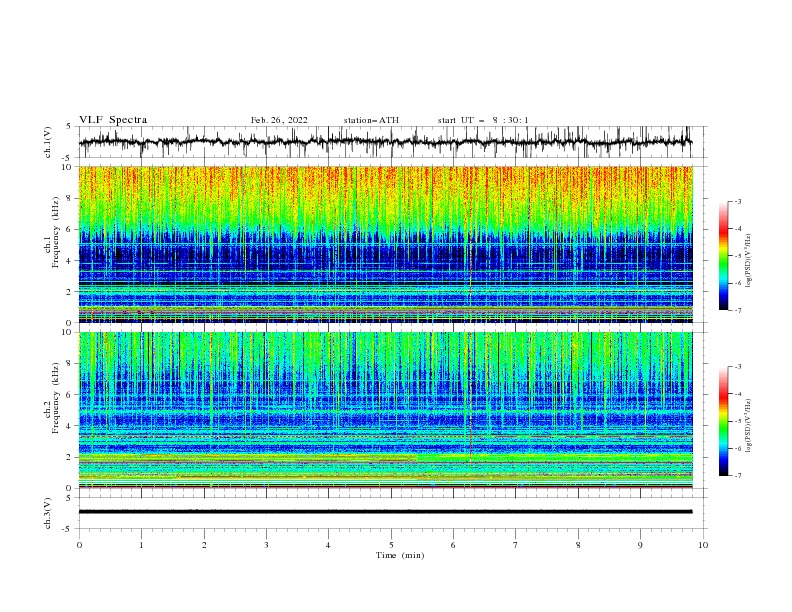
Task: Click the ch.1 voltage waveform trace
Action: 385,142
